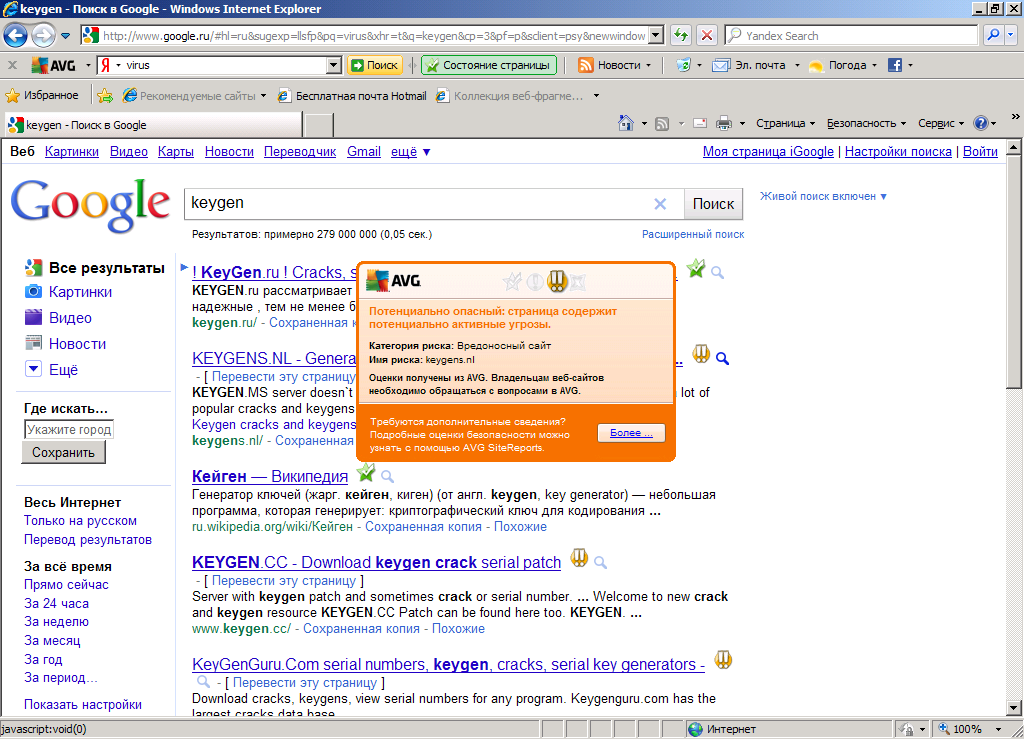Screen dimensions: 1024x740
Task: Open the Войти link
Action: [x=980, y=152]
